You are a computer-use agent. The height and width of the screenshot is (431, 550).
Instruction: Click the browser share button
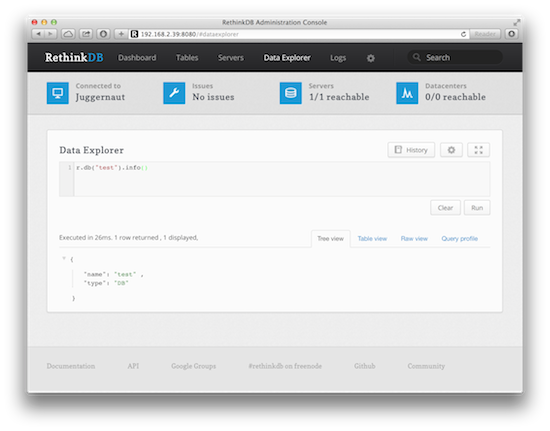86,34
